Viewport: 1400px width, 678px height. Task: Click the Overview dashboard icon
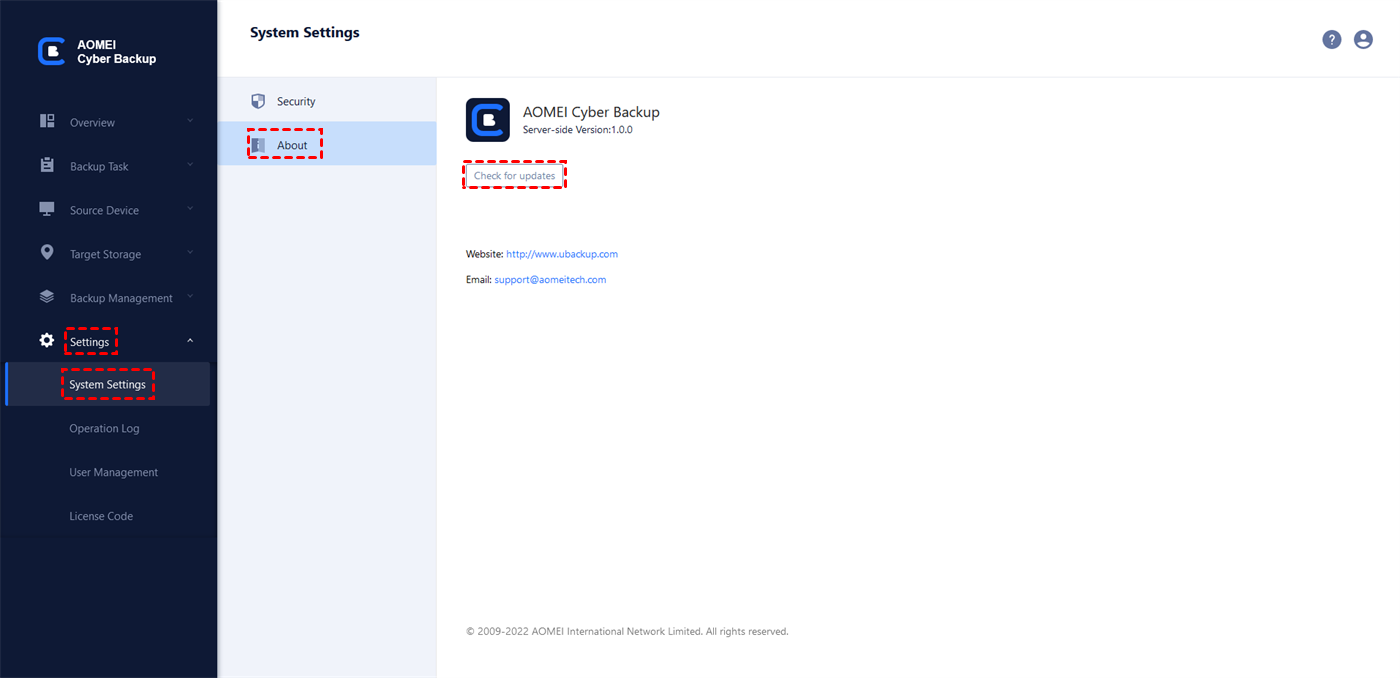(47, 121)
